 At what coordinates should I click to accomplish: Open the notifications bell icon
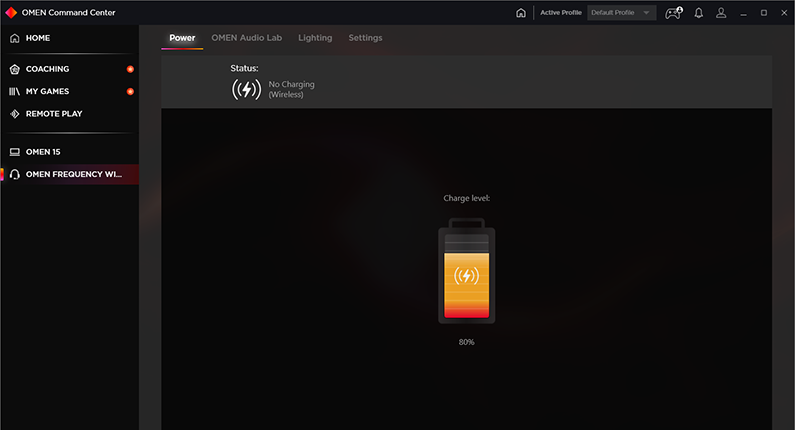(x=699, y=13)
